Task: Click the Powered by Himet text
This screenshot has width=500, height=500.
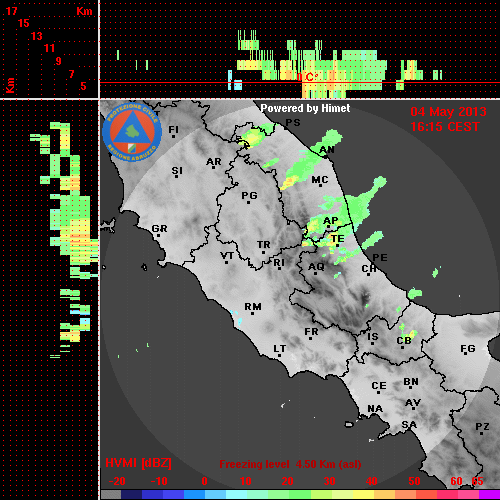Action: 305,108
